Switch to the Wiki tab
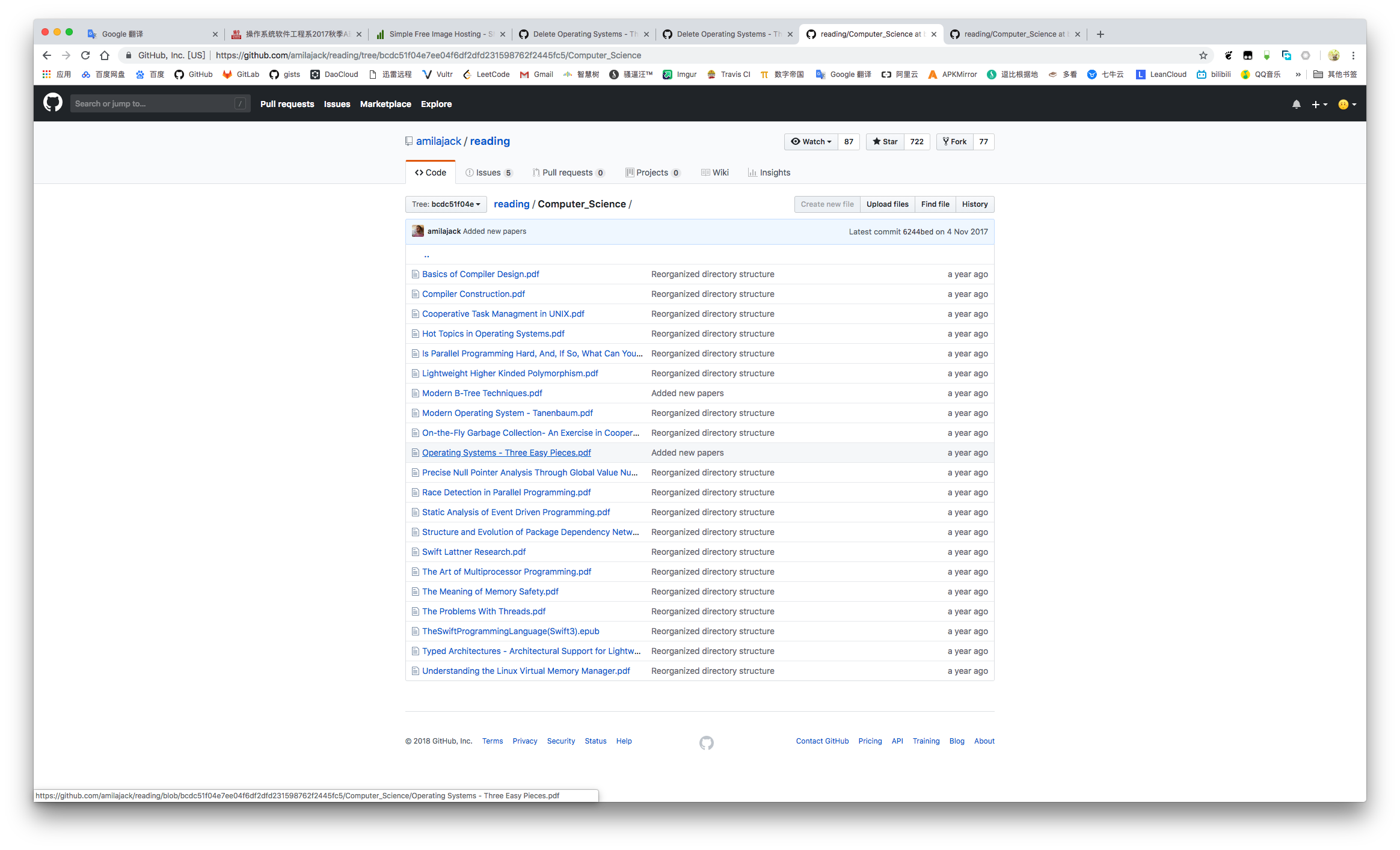This screenshot has width=1400, height=850. pos(715,173)
